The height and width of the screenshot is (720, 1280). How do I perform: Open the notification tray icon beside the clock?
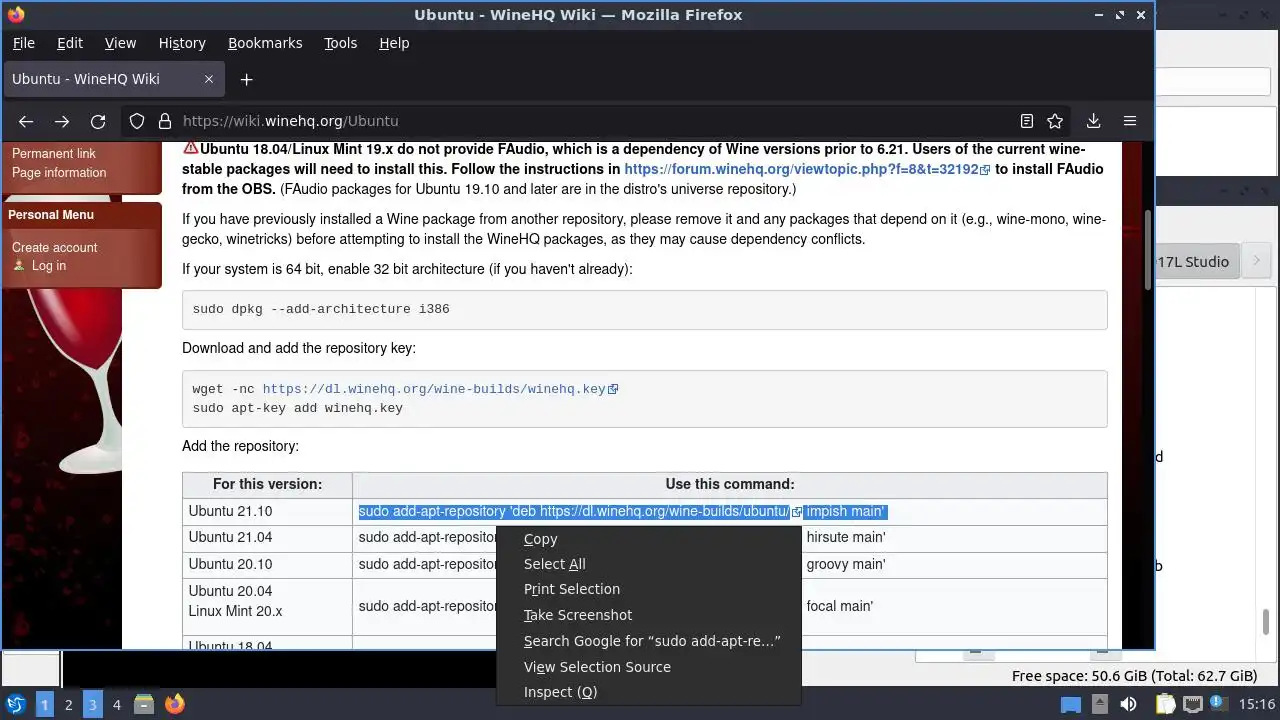coord(1219,705)
